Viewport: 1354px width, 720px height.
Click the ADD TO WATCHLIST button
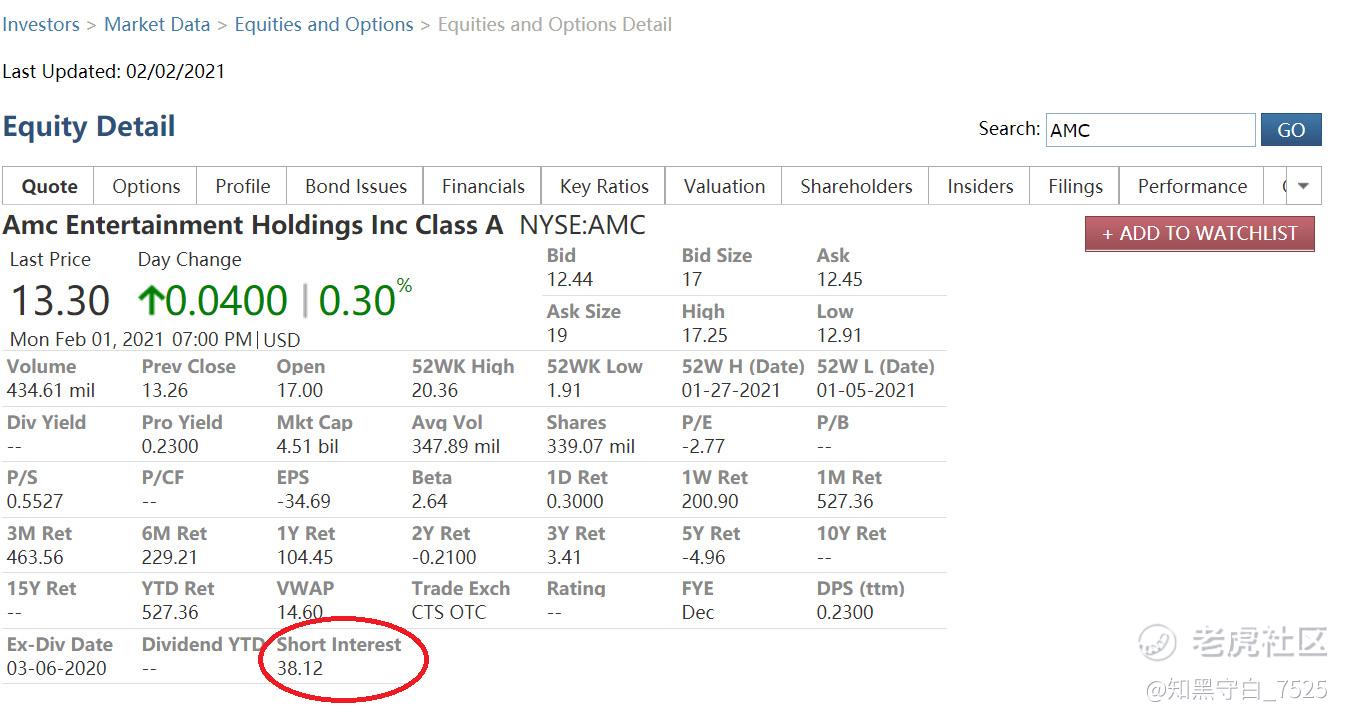click(x=1200, y=234)
